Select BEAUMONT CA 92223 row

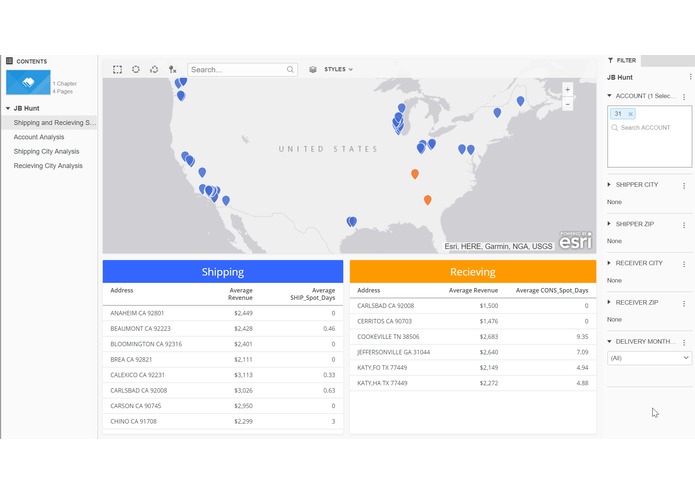(223, 329)
